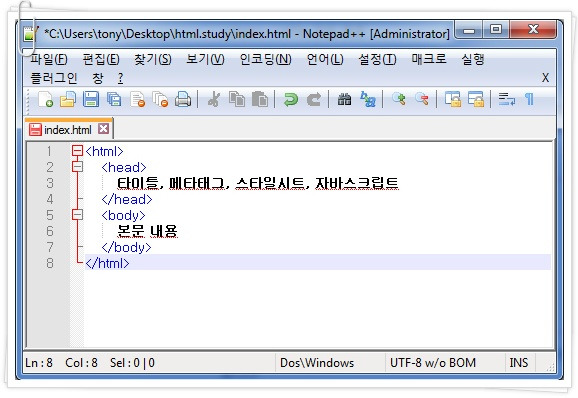This screenshot has height=398, width=578.
Task: Open Find using the binoculars icon
Action: (345, 100)
